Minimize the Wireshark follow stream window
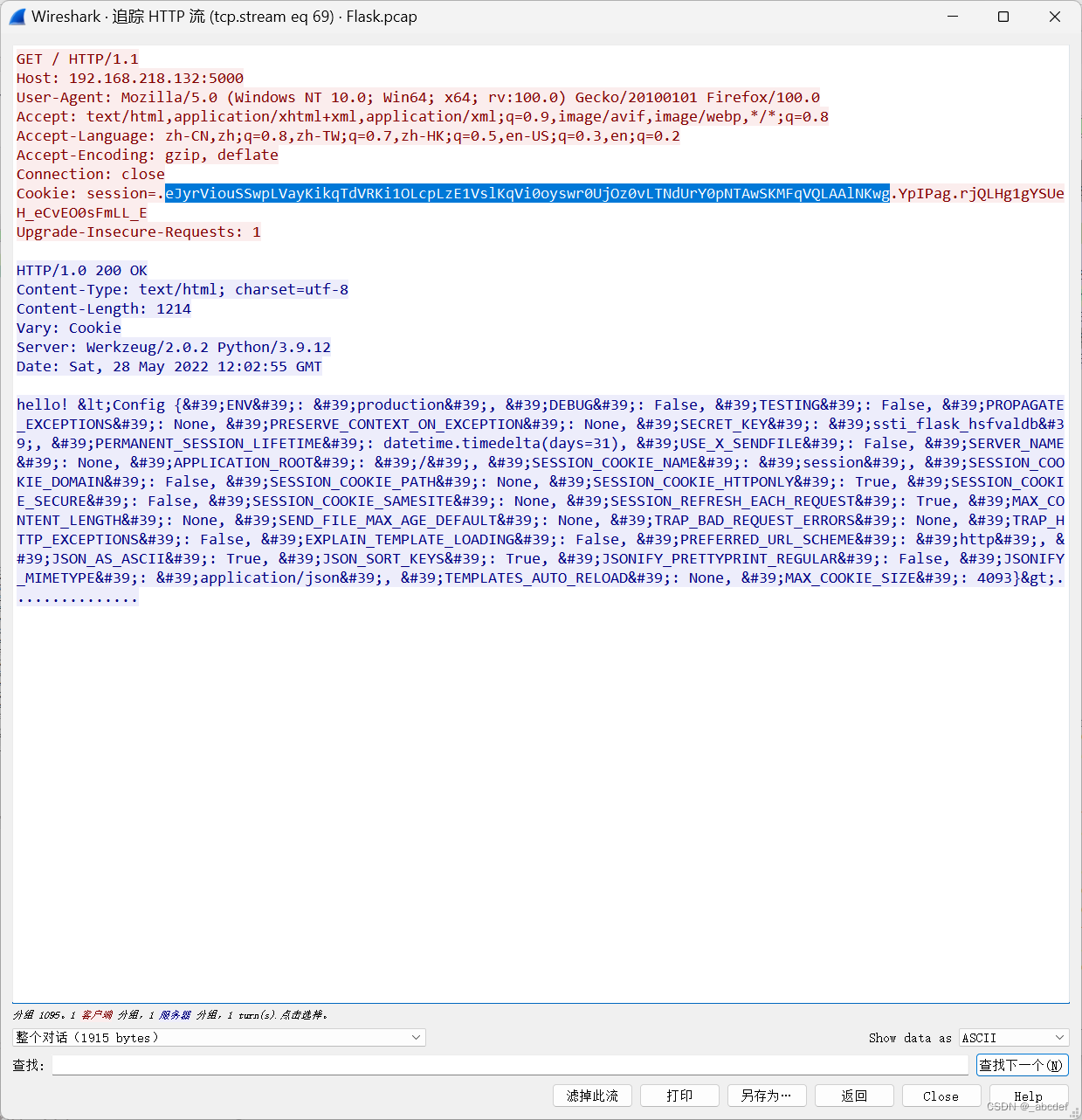Image resolution: width=1082 pixels, height=1120 pixels. click(x=952, y=17)
